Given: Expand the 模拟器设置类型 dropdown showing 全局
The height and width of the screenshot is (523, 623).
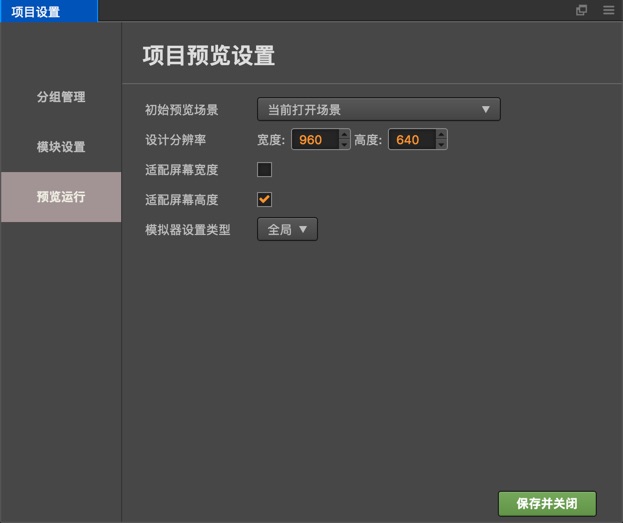Looking at the screenshot, I should tap(288, 229).
